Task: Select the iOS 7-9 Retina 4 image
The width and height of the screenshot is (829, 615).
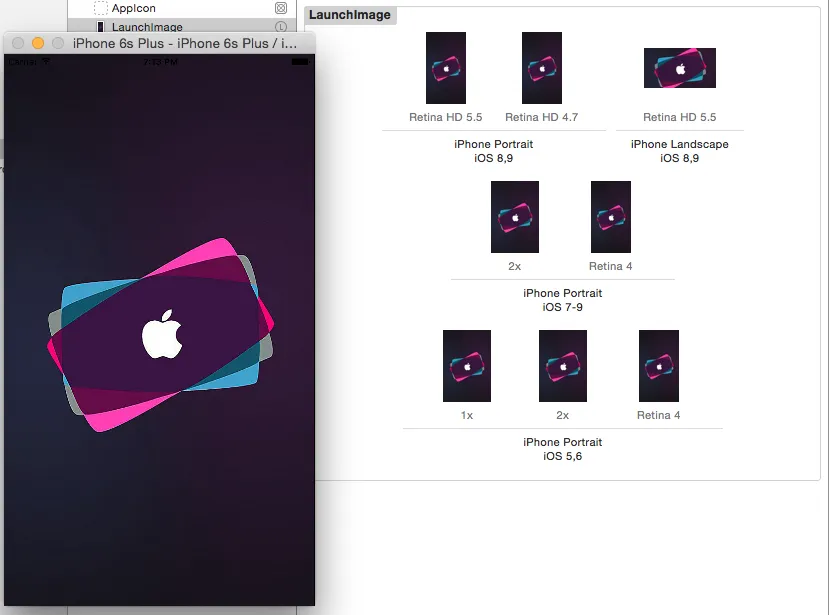Action: tap(611, 217)
